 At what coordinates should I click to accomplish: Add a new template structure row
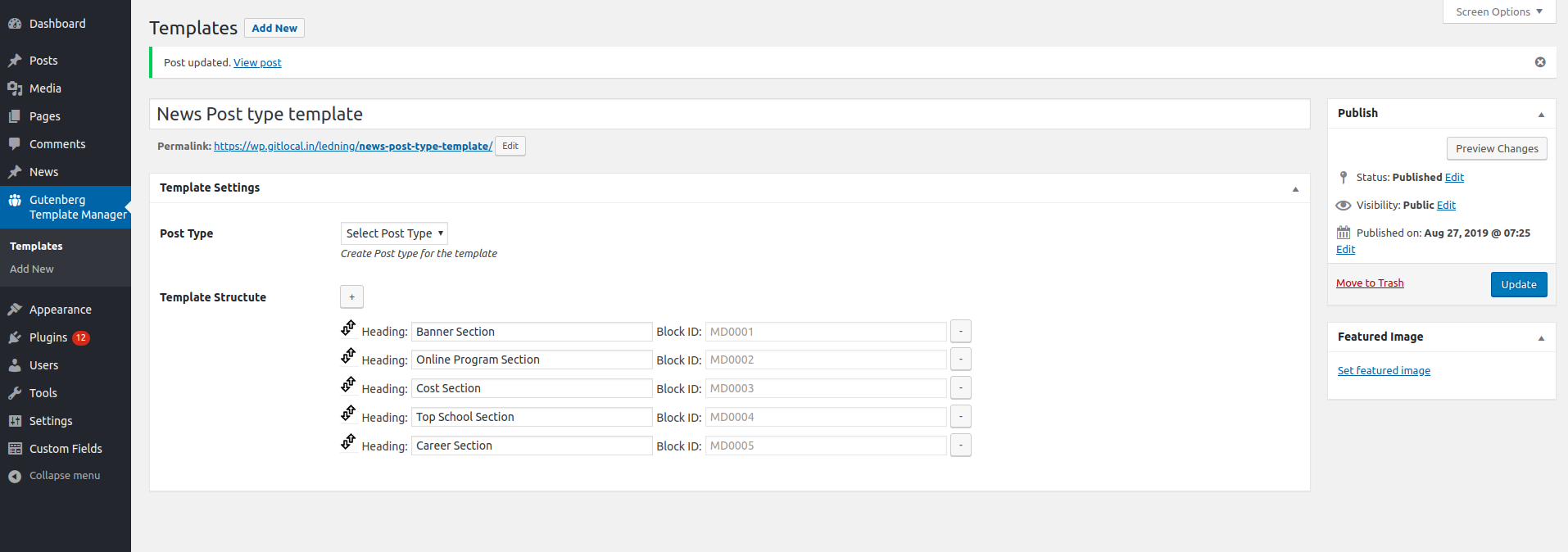pos(352,296)
